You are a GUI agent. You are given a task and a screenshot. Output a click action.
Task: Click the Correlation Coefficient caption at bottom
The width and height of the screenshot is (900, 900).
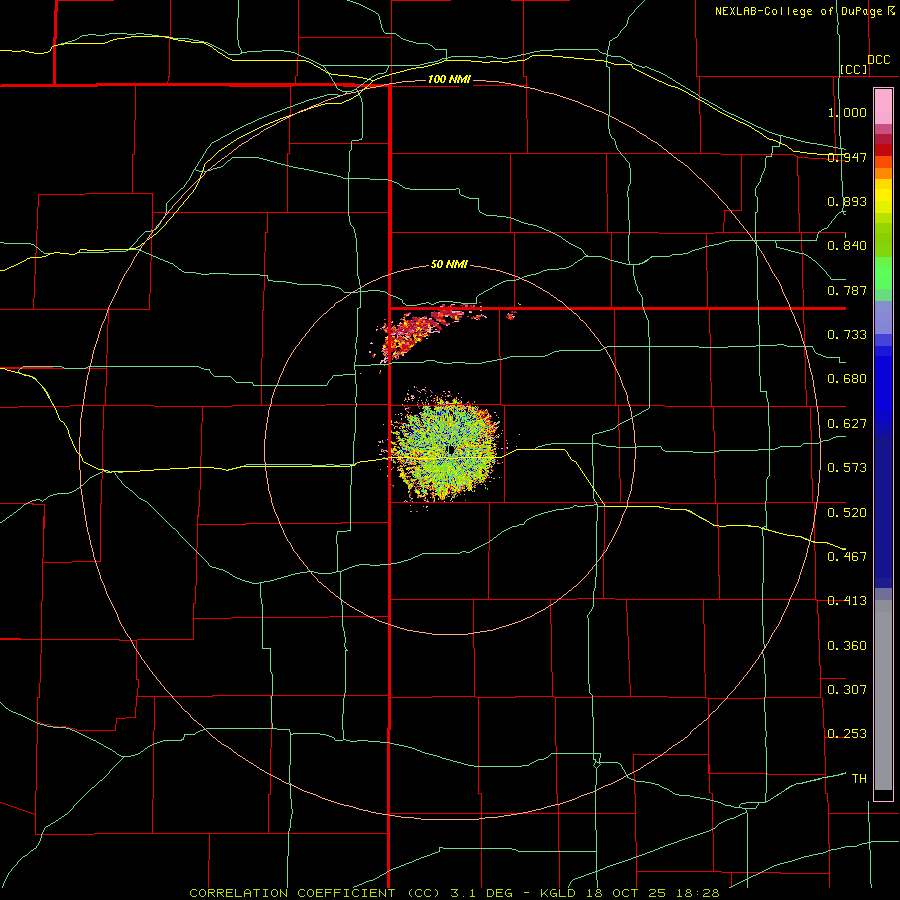(x=454, y=893)
